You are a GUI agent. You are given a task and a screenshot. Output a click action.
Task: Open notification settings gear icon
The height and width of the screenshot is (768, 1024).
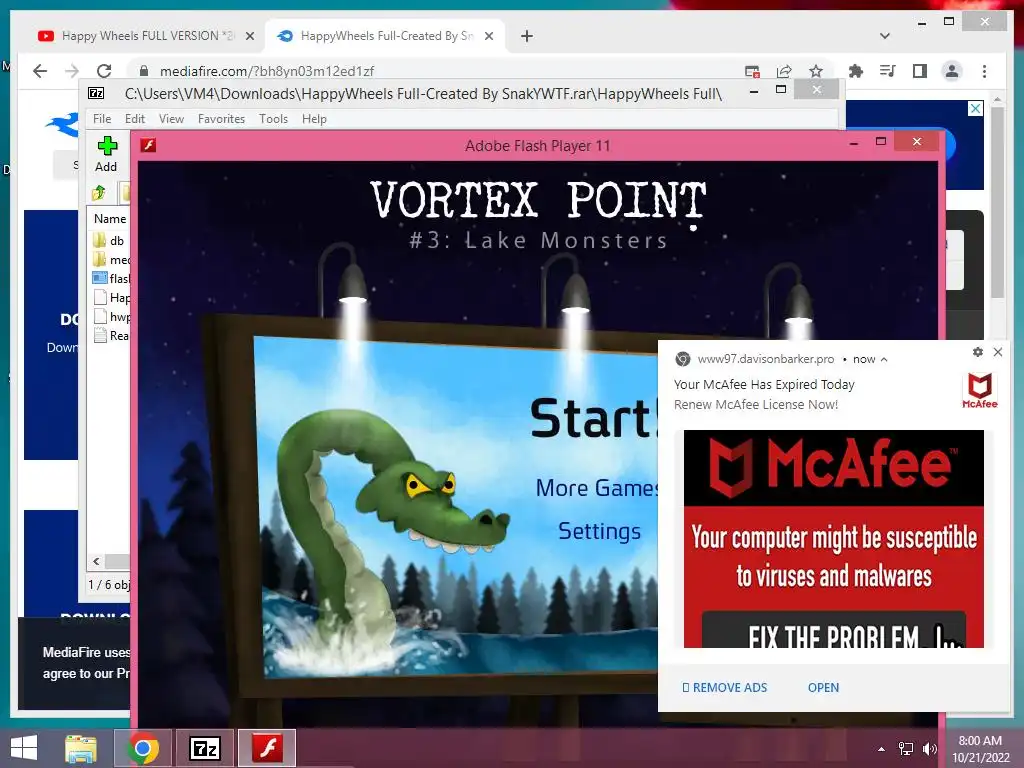[x=978, y=352]
